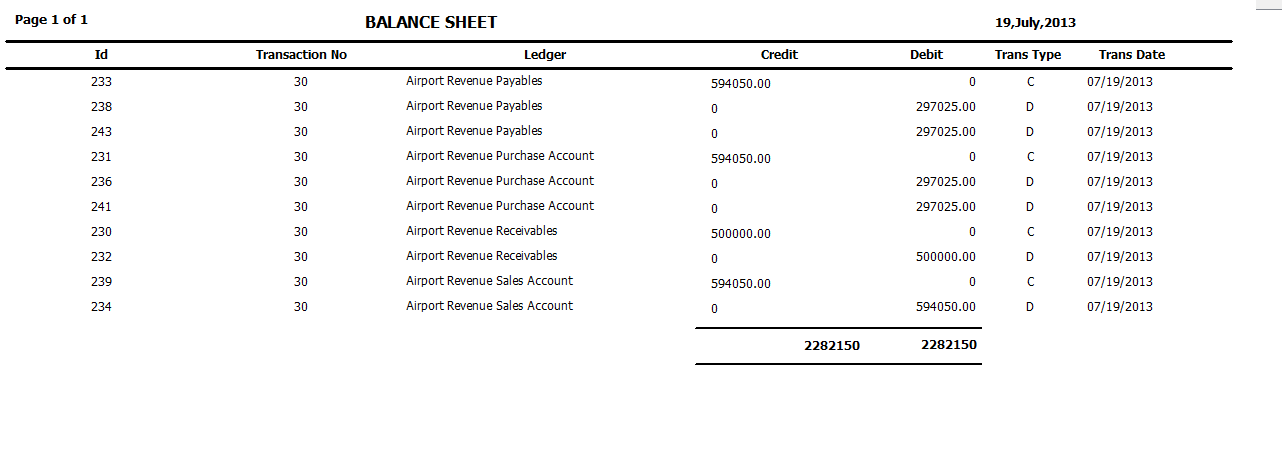Click the Page 1 of 1 indicator
The width and height of the screenshot is (1282, 460).
tap(51, 20)
